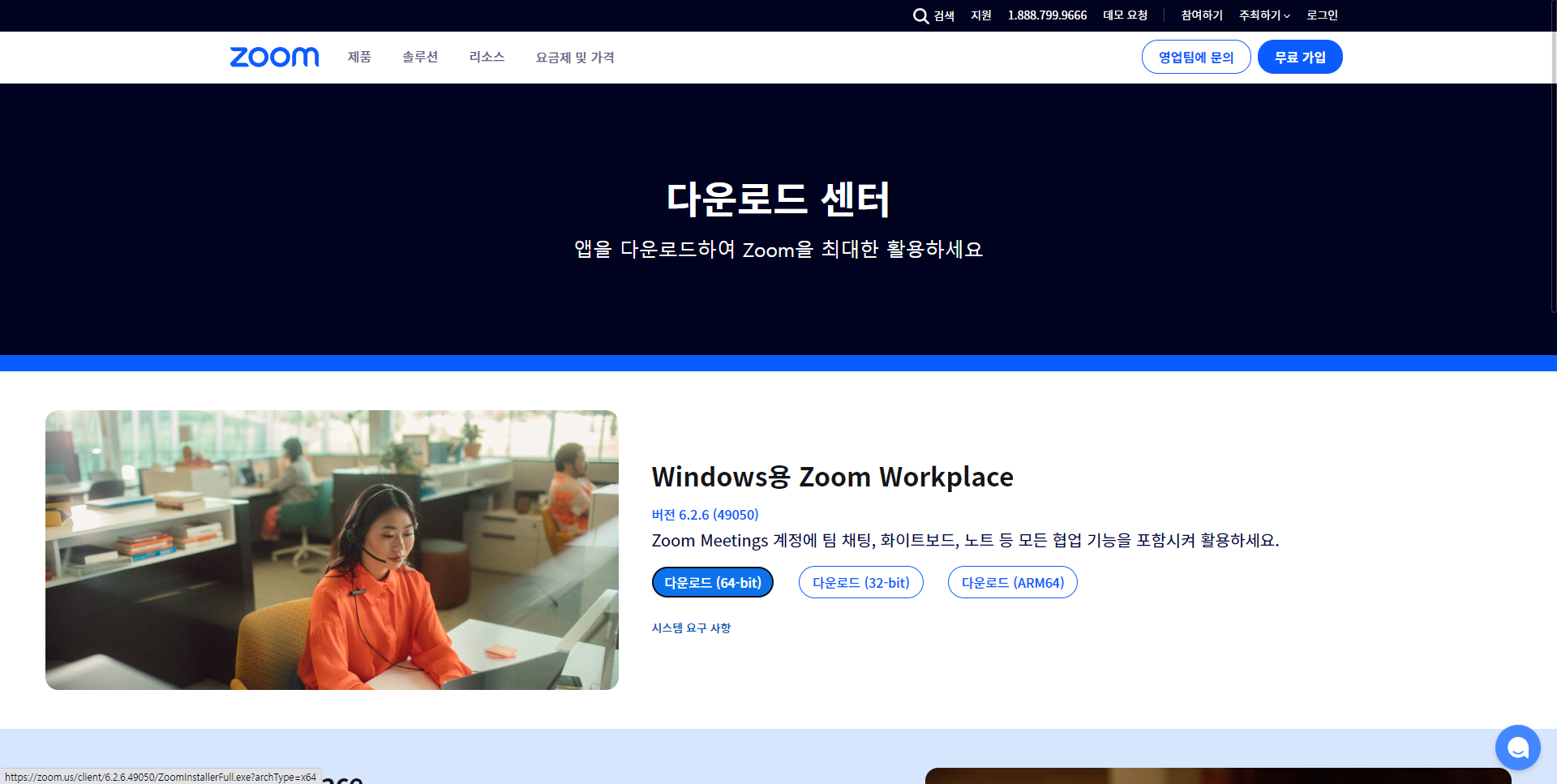Click 영업팀에 문의 button

click(x=1196, y=57)
